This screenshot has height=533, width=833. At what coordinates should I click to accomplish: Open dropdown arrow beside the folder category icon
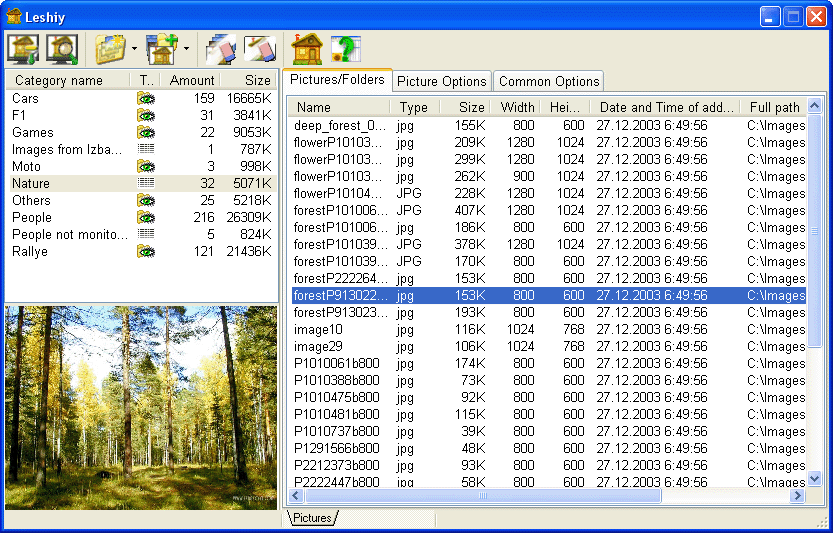(x=134, y=49)
